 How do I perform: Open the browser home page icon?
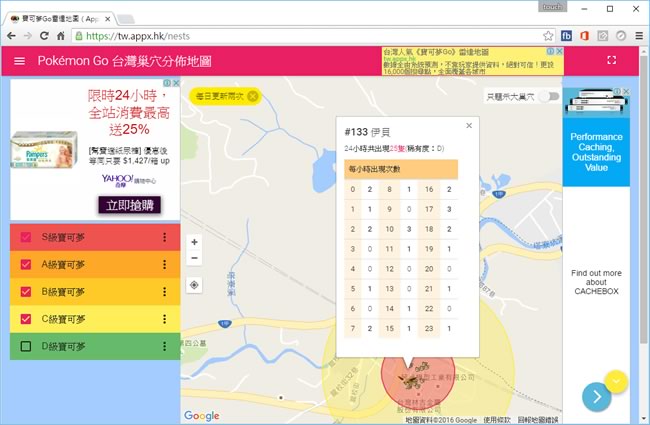pos(61,36)
